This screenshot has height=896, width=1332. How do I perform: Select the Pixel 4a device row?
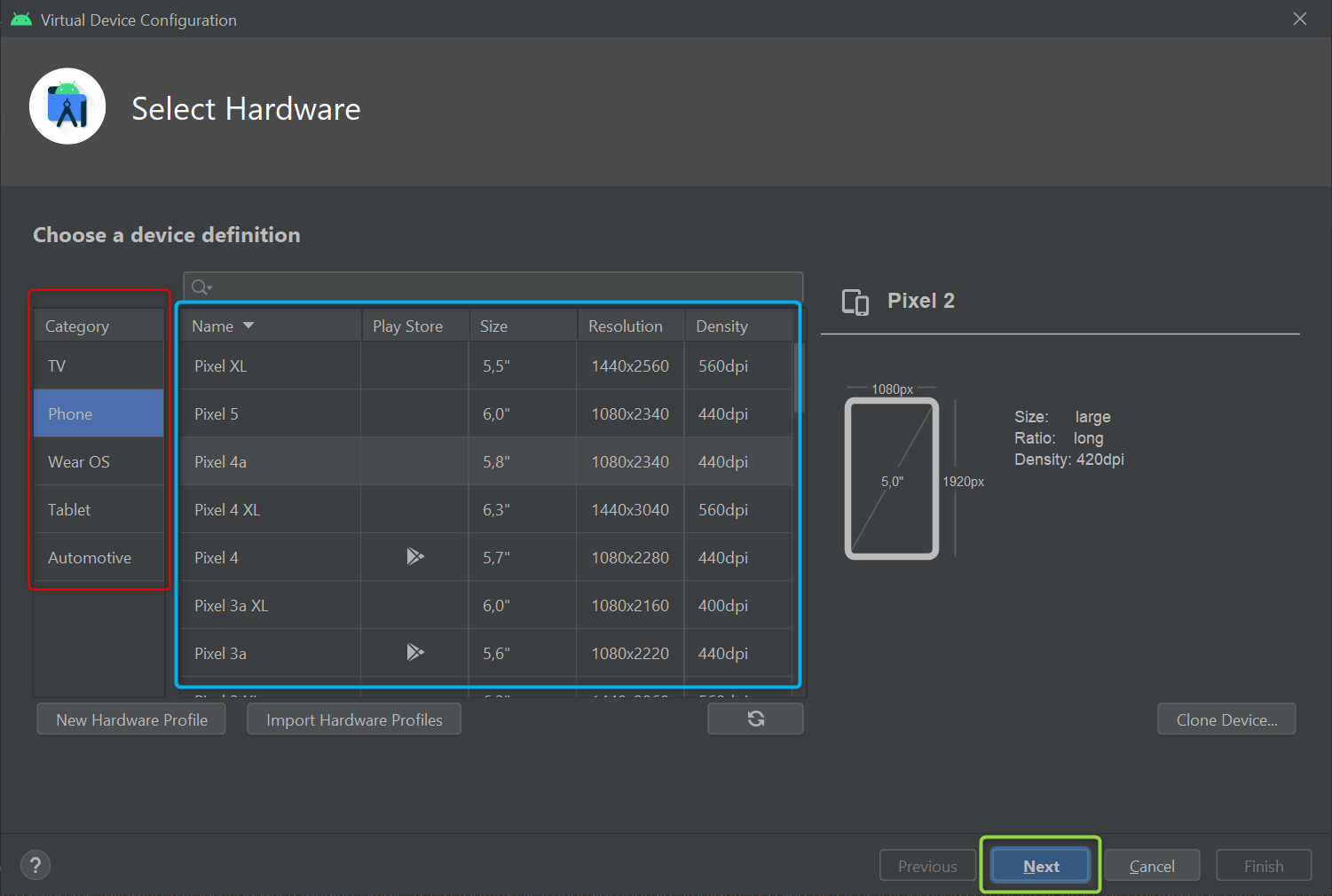tap(485, 461)
